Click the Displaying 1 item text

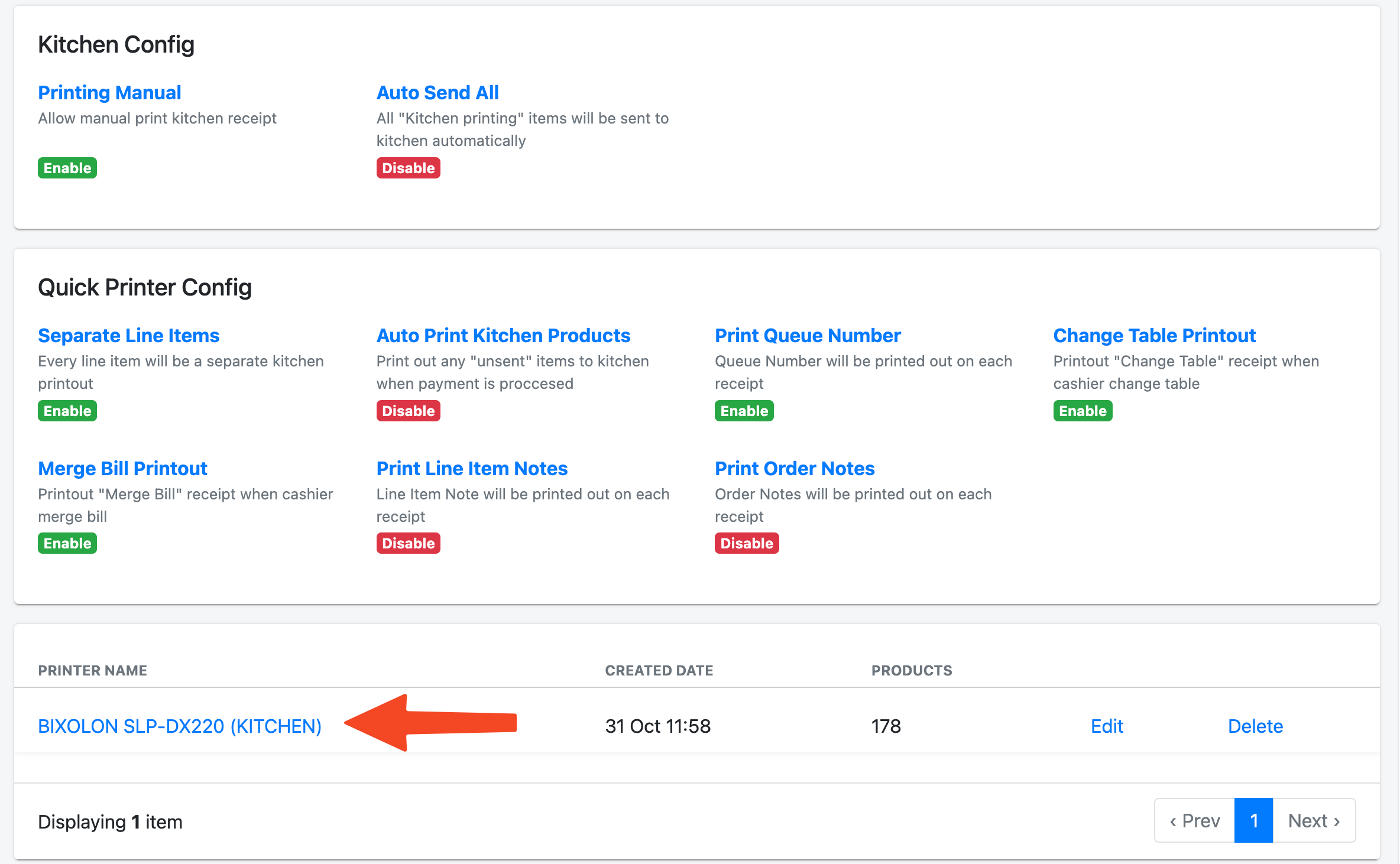click(110, 821)
